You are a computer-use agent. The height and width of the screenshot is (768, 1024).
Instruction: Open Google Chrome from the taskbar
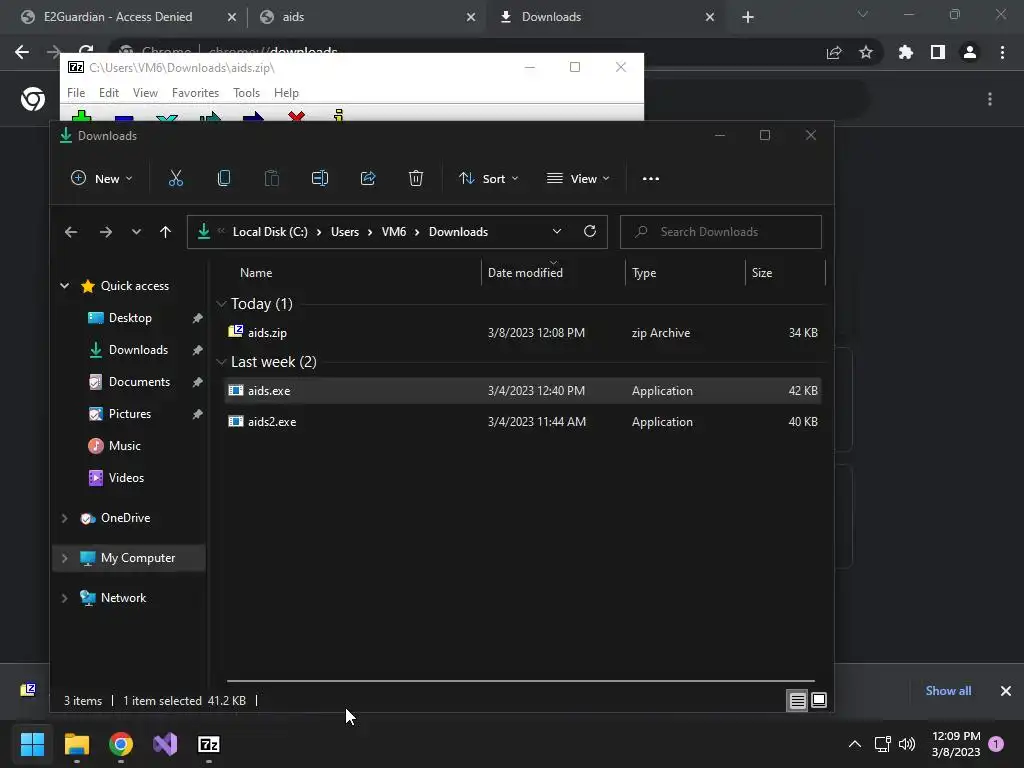(121, 744)
